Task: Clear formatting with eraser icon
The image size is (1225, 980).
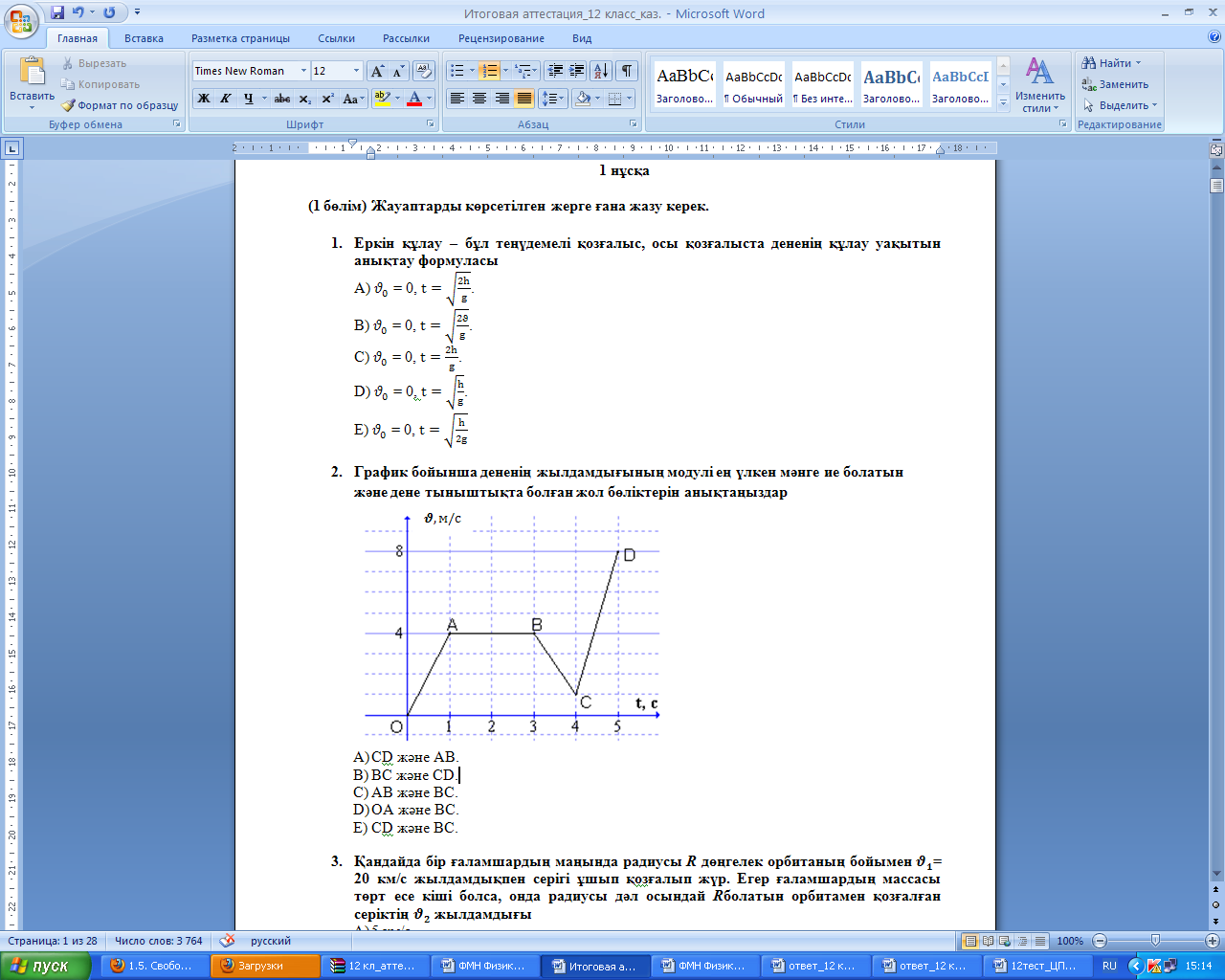Action: pos(425,71)
